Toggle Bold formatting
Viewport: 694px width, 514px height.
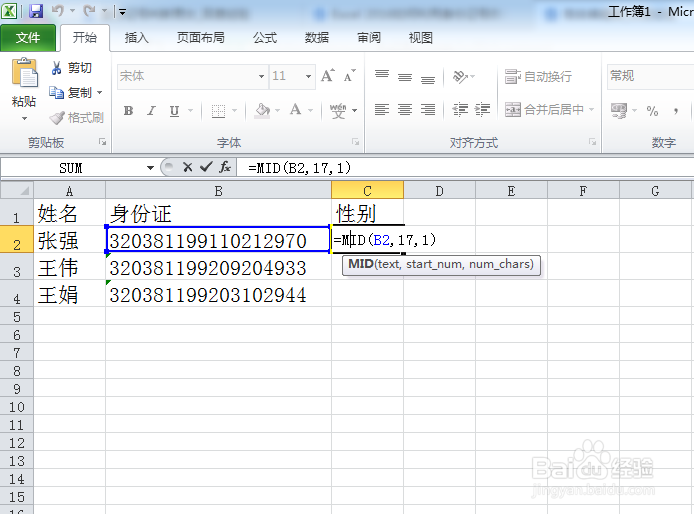128,111
